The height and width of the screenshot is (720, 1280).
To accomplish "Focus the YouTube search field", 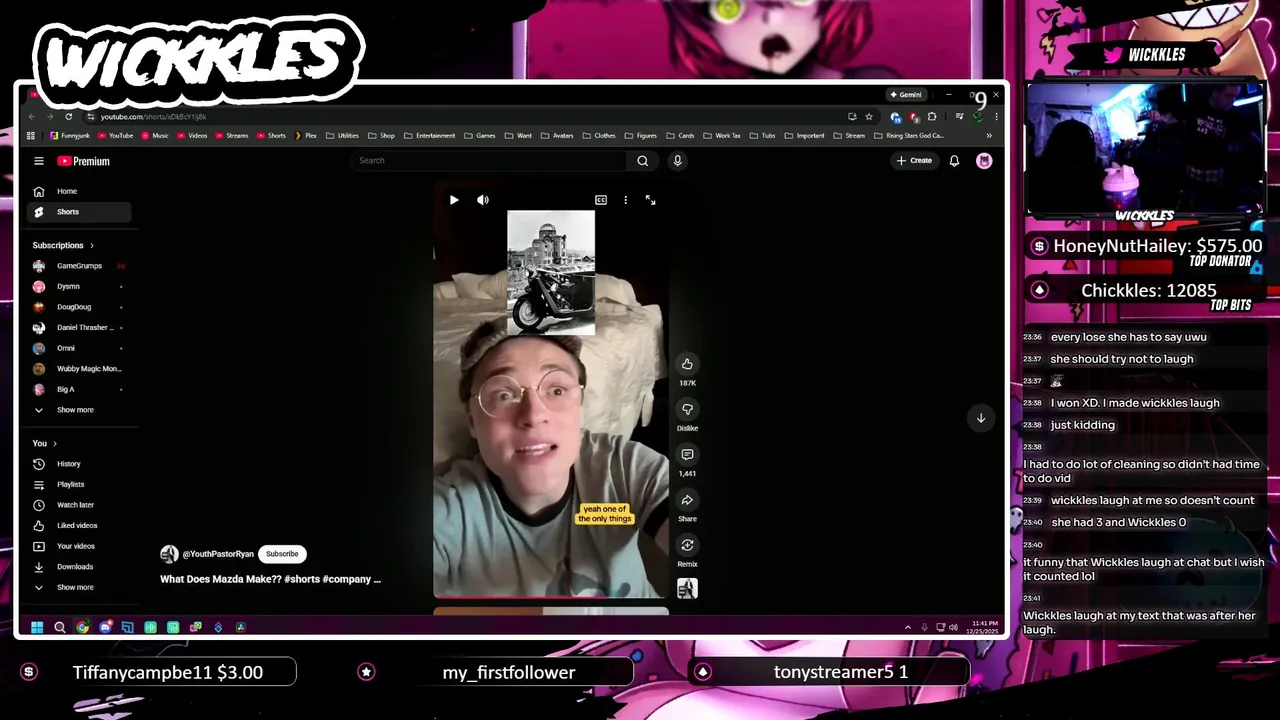I will (490, 161).
